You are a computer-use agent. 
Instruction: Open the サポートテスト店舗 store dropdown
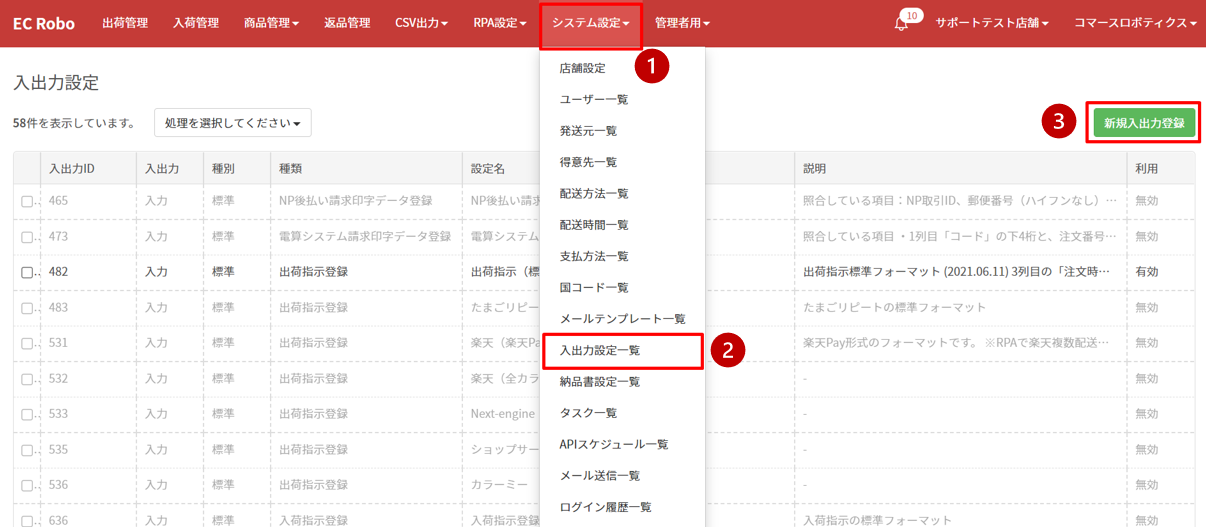pos(992,23)
